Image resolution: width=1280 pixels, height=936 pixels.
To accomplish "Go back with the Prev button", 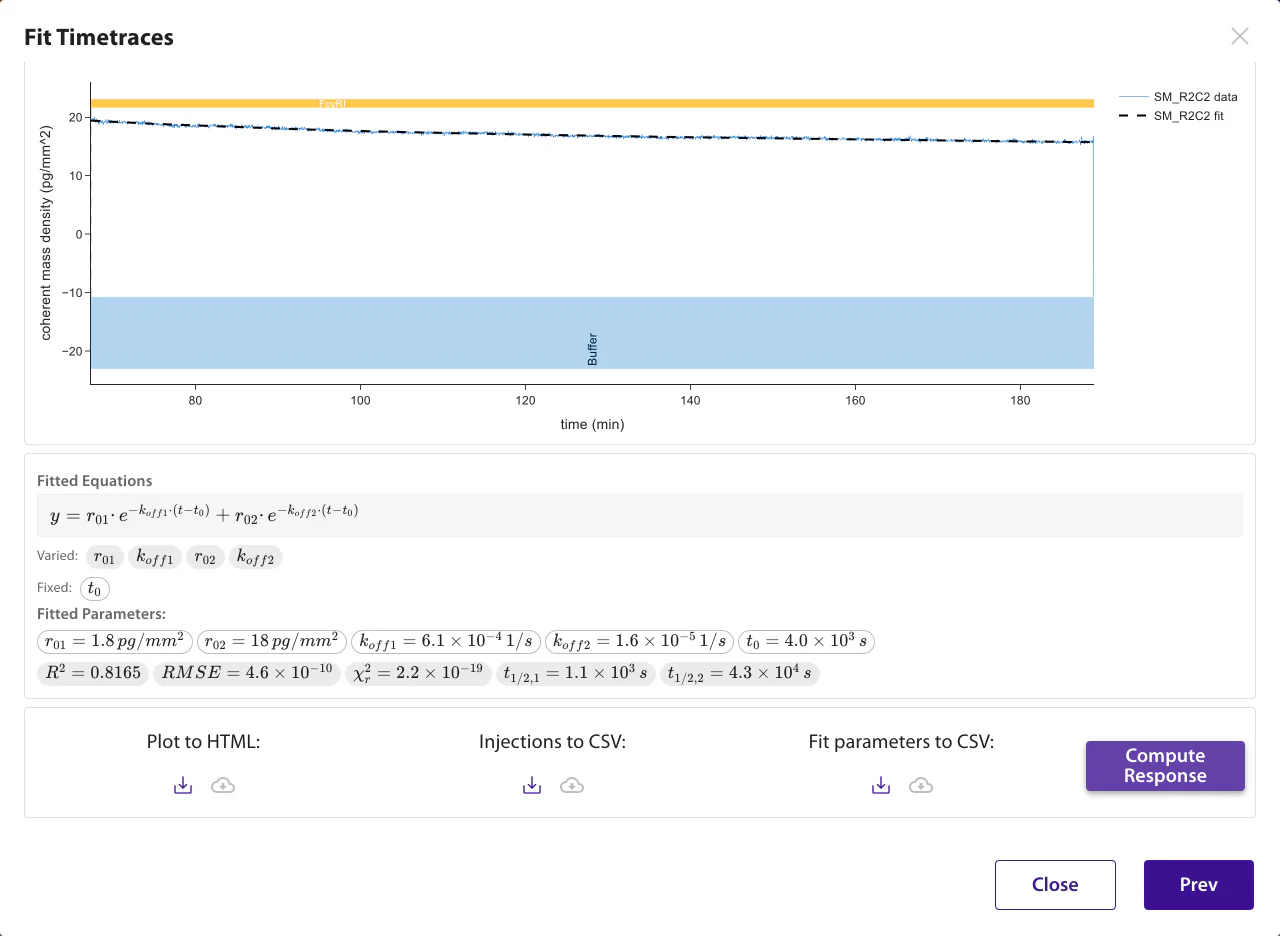I will pyautogui.click(x=1199, y=885).
